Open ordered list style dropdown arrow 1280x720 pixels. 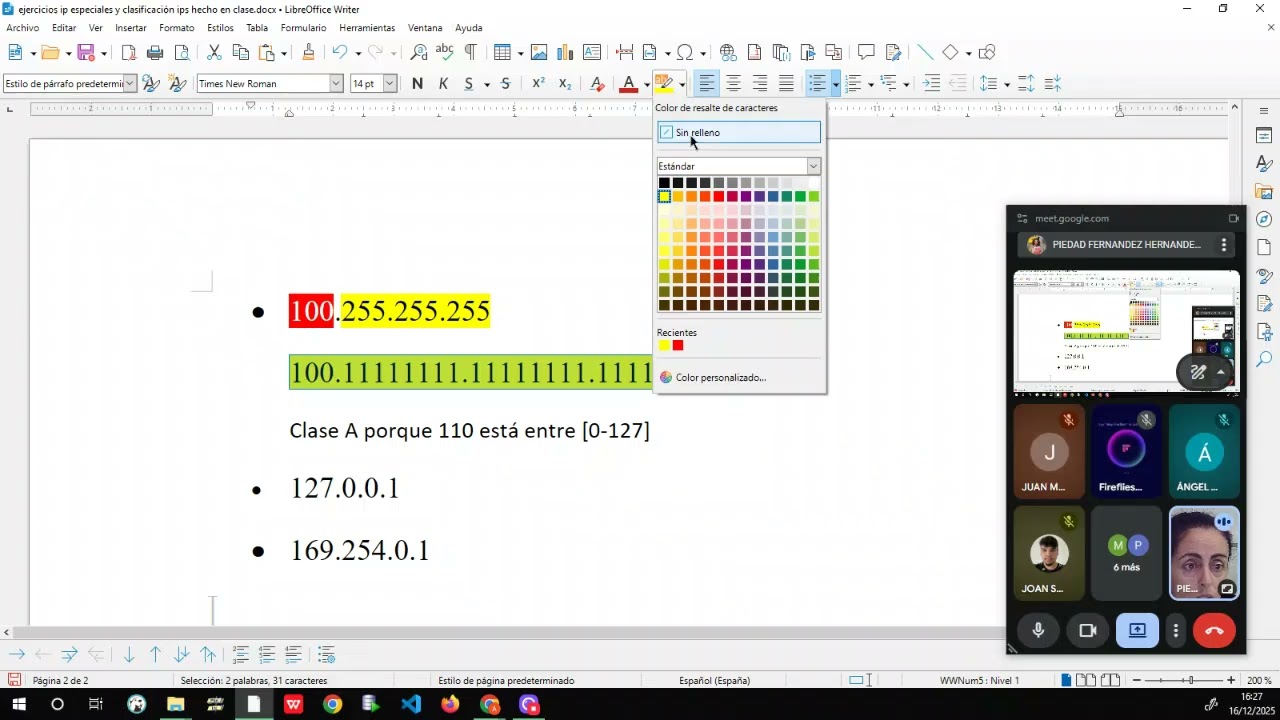pos(871,84)
